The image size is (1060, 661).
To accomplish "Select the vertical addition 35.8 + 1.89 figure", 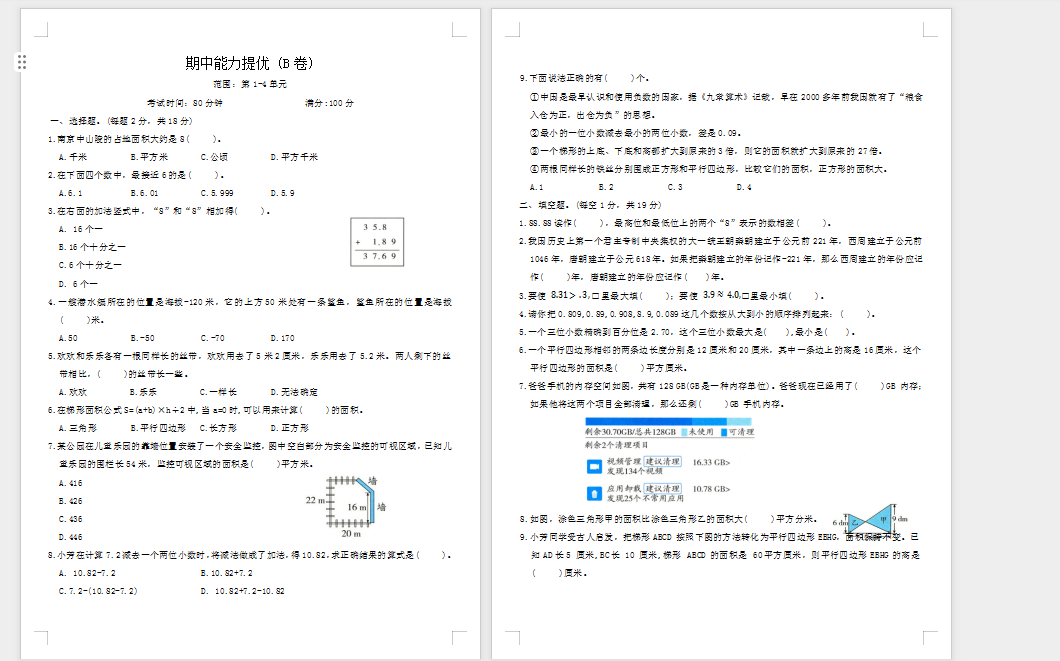I will click(376, 242).
